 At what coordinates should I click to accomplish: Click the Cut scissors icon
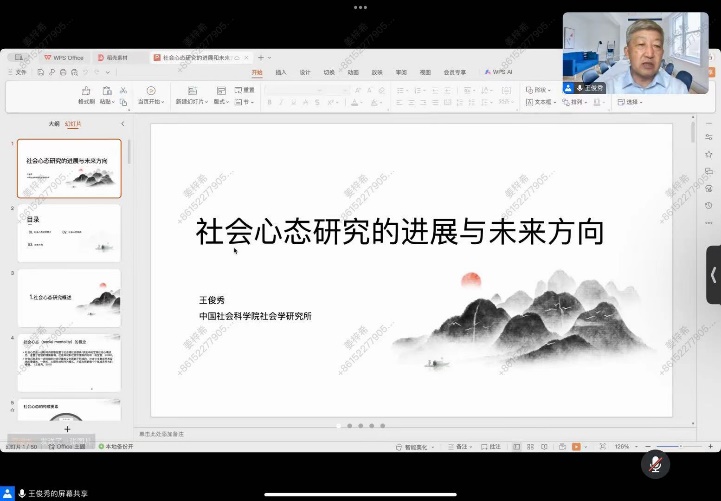coord(124,90)
